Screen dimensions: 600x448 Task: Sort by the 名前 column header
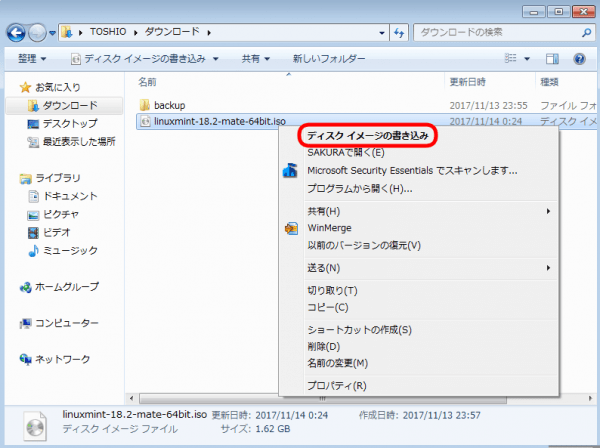coord(147,82)
